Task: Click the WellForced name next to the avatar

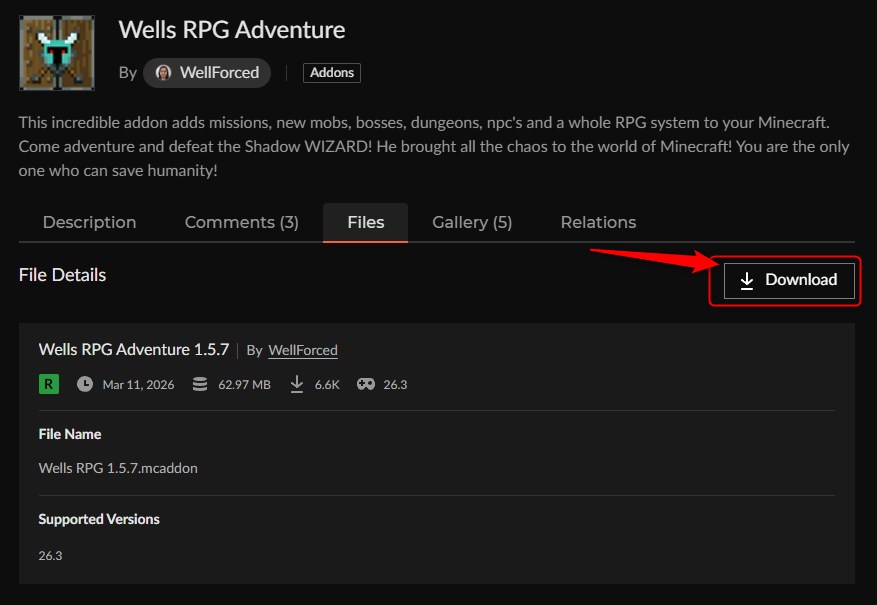Action: pyautogui.click(x=218, y=72)
